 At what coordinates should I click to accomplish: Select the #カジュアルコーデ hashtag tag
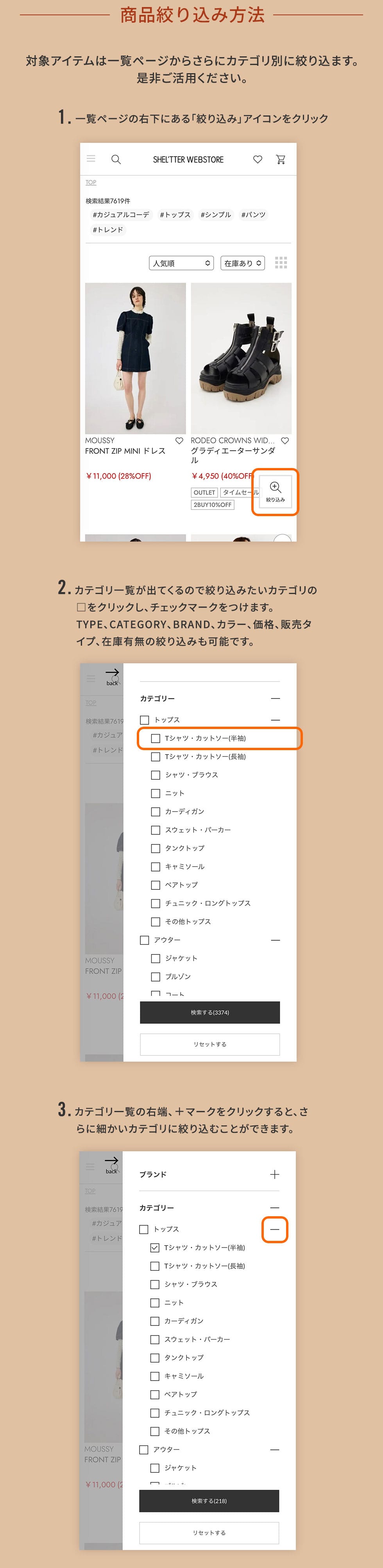click(x=120, y=215)
